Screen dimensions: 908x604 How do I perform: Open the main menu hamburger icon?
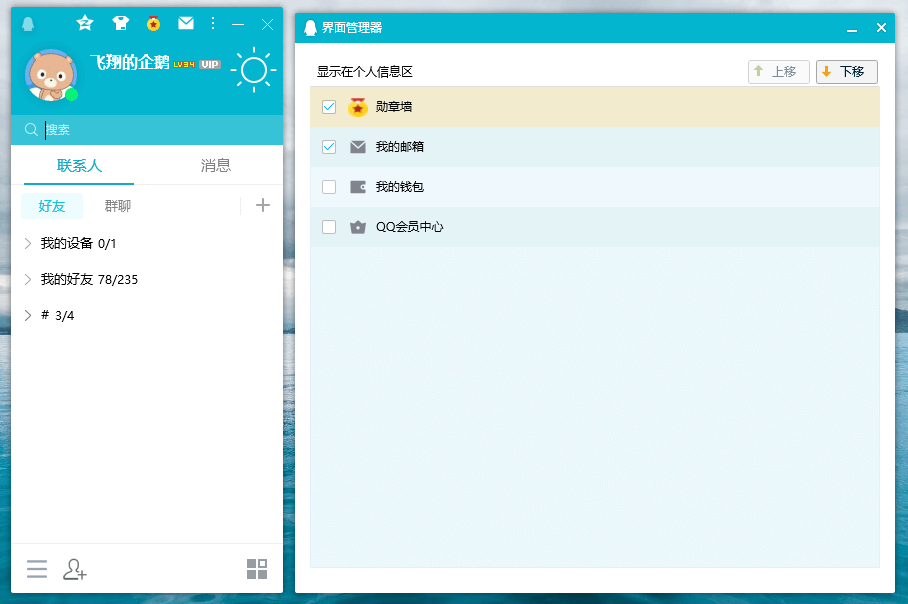tap(37, 569)
